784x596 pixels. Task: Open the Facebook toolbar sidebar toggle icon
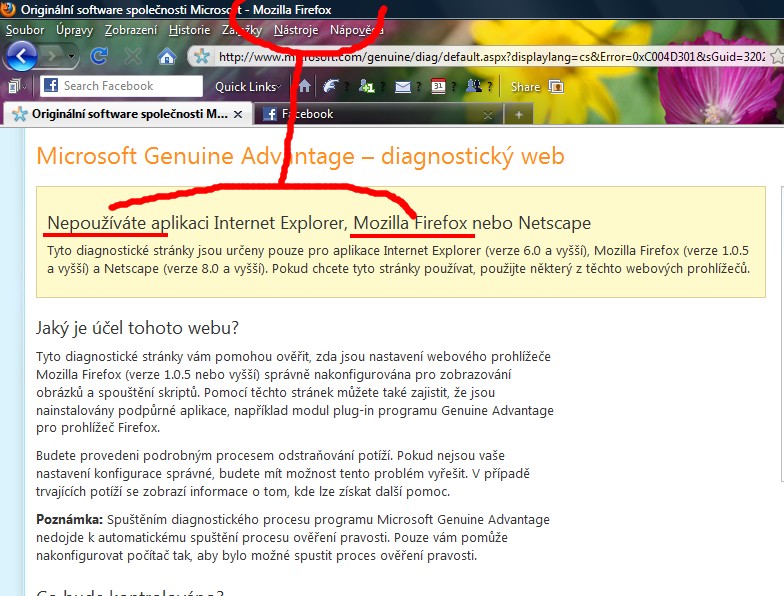pos(16,86)
